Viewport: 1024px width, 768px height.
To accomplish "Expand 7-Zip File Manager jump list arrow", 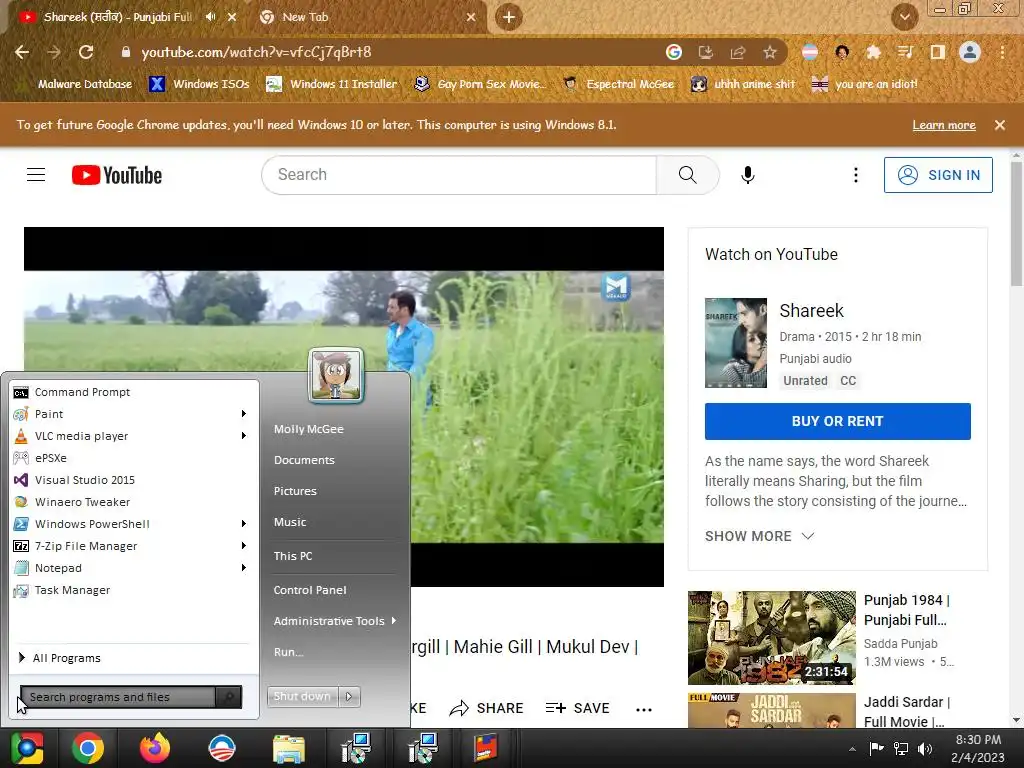I will point(244,546).
